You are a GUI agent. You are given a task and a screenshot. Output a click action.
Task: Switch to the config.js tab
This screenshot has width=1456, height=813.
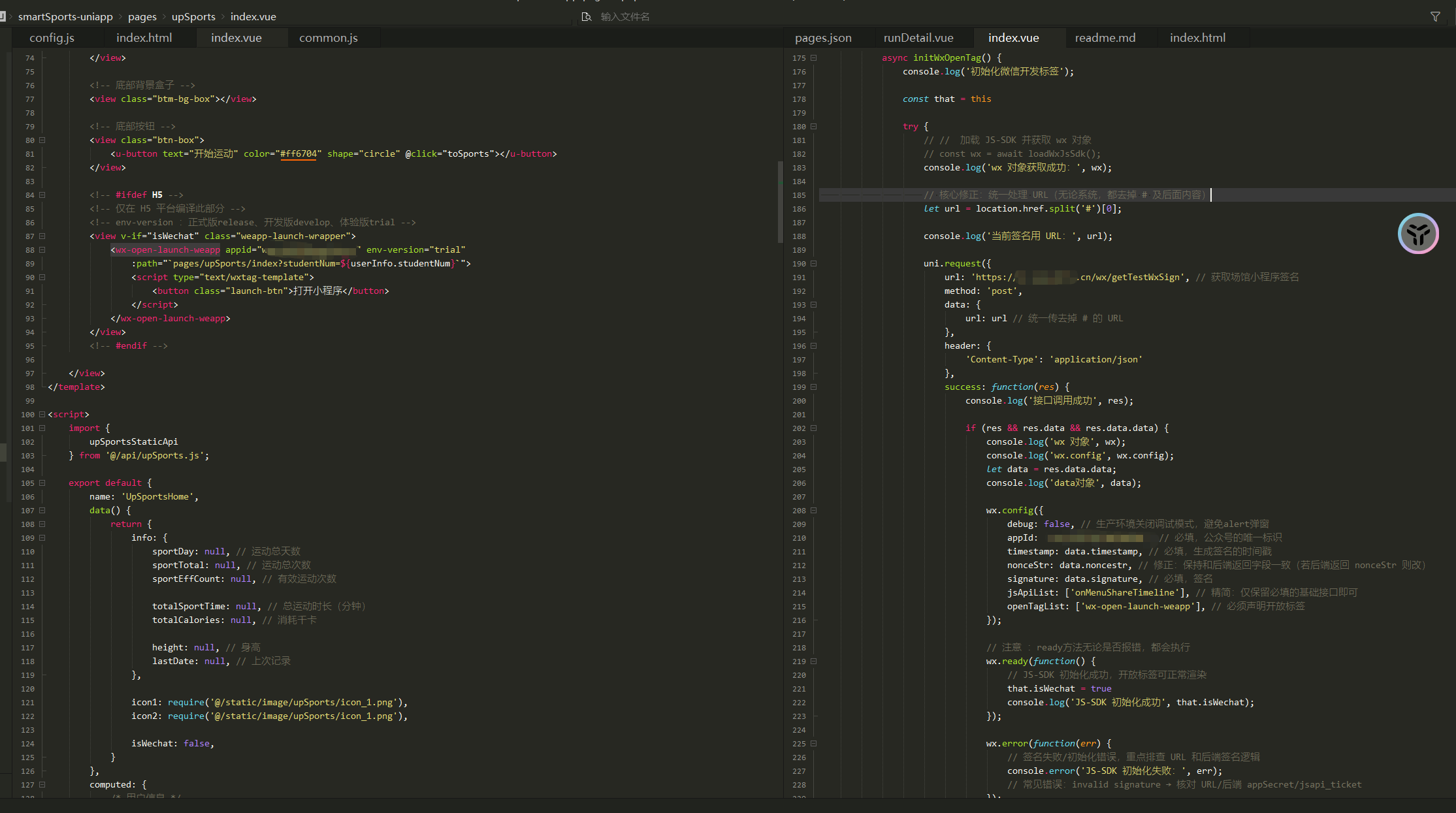point(52,38)
